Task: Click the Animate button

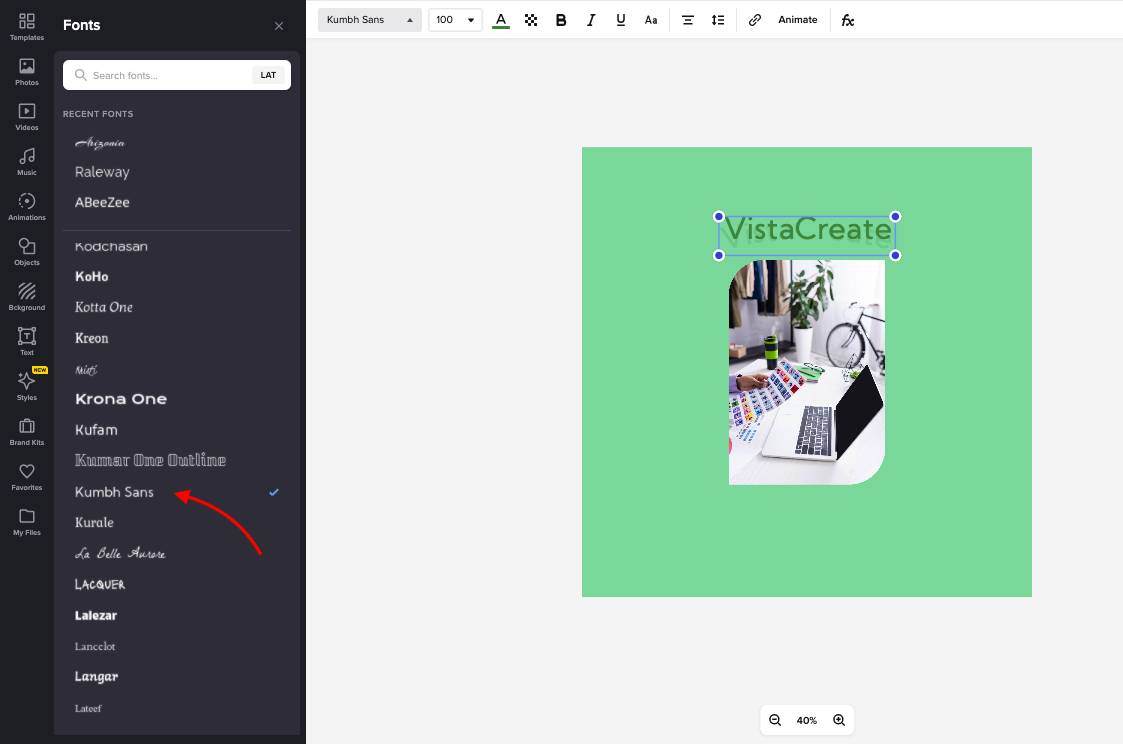Action: coord(797,20)
